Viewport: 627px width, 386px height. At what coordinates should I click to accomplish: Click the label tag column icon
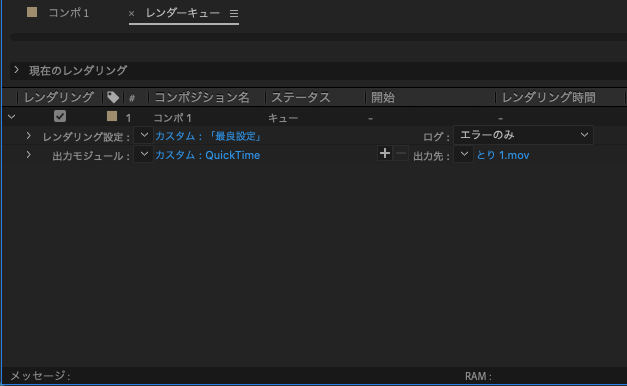[x=113, y=97]
